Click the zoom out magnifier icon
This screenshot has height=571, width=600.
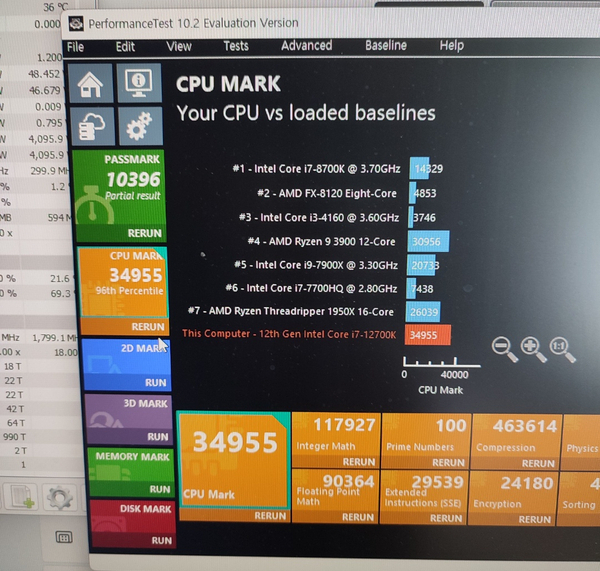click(504, 349)
